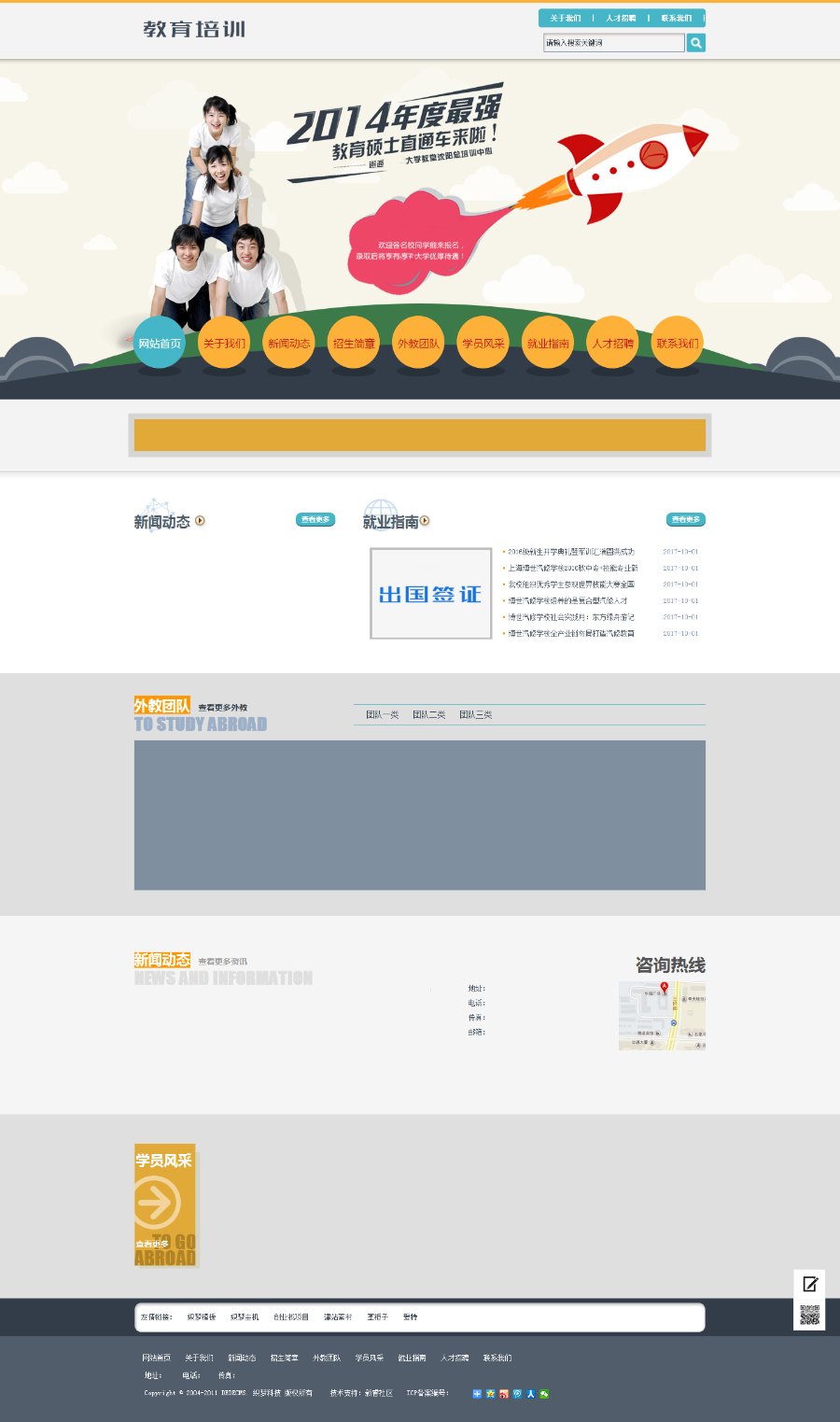Click footer nav link 外教团队

(327, 1358)
